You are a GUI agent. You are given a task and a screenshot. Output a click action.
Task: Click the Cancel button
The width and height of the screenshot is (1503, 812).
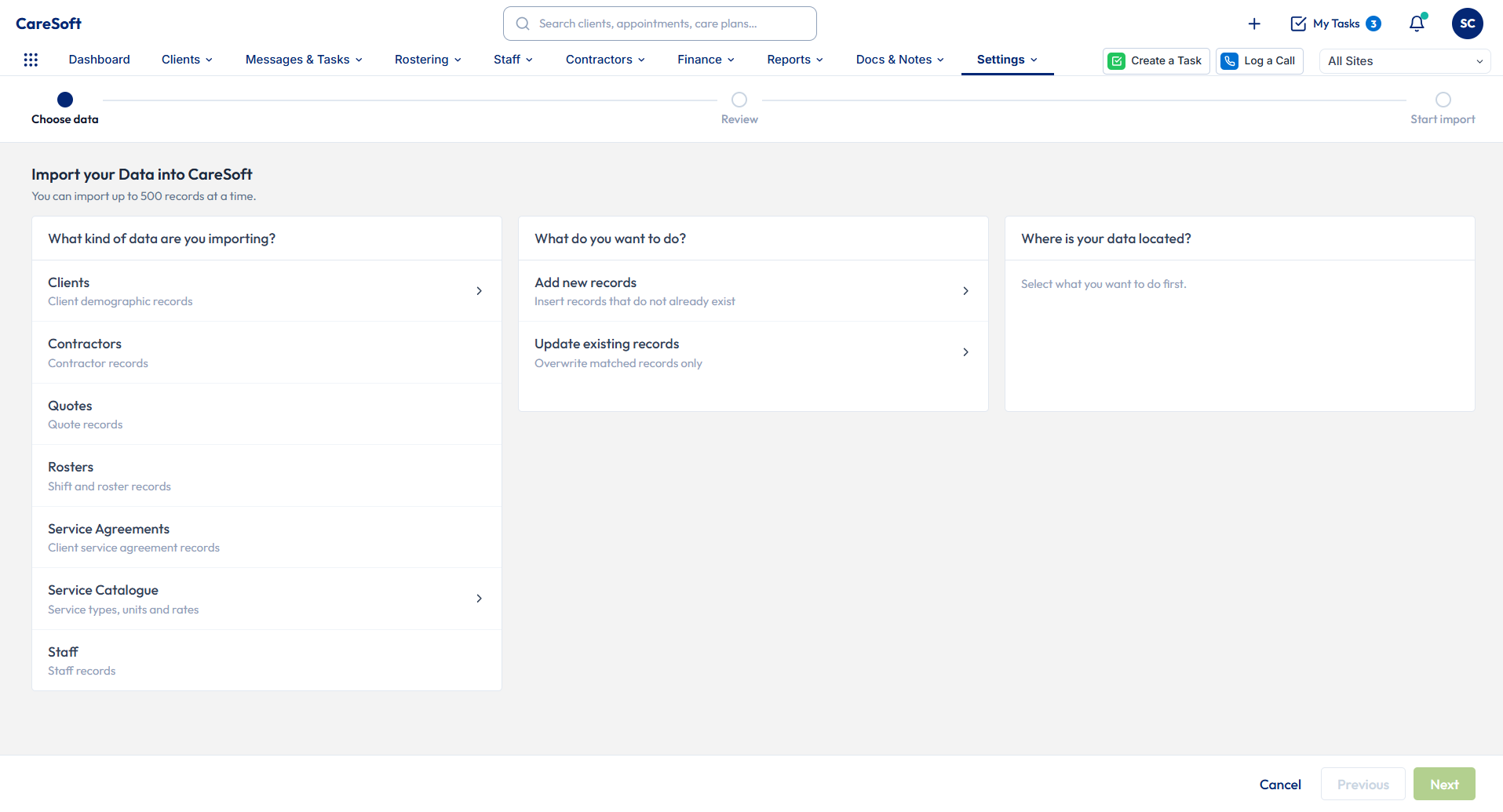point(1280,785)
